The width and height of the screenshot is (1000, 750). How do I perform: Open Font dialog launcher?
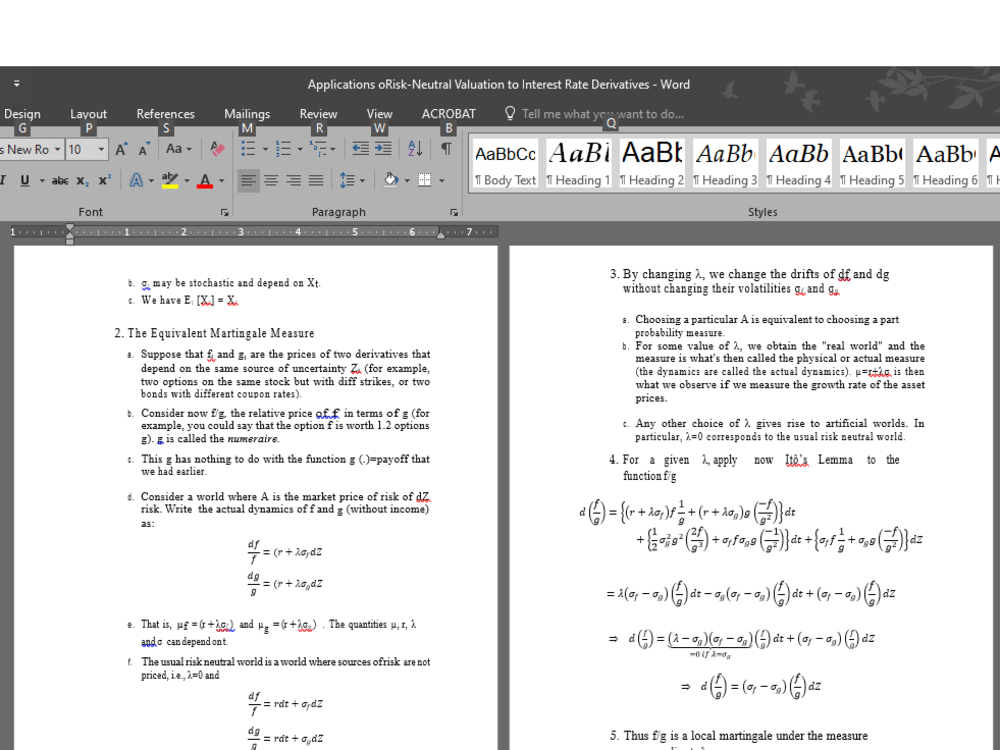[x=224, y=212]
